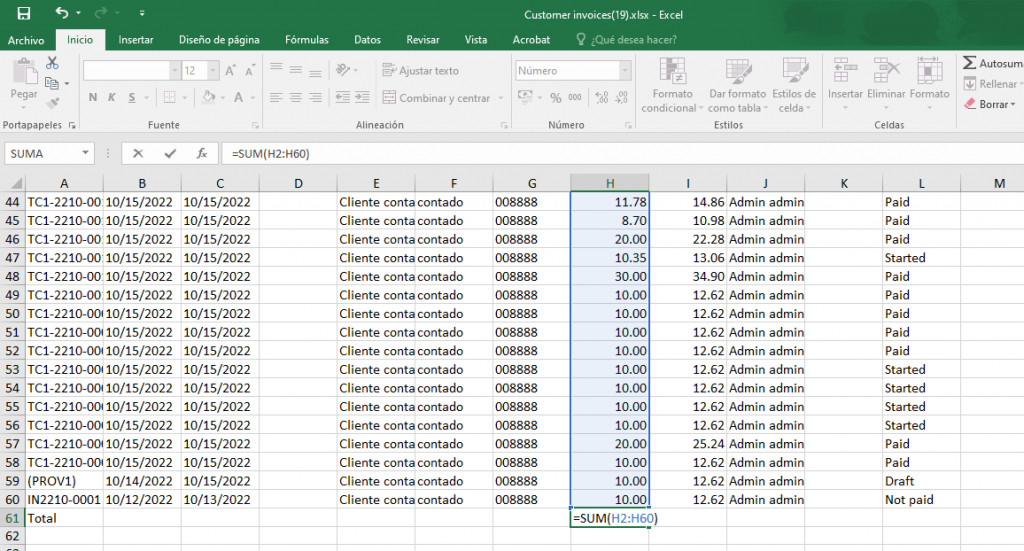The image size is (1024, 551).
Task: Click the Save icon in quick access toolbar
Action: tap(23, 14)
